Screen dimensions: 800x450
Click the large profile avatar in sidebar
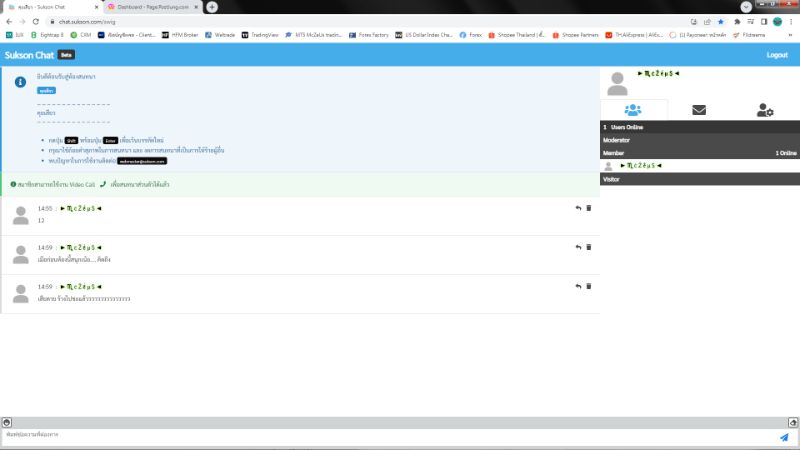(617, 84)
